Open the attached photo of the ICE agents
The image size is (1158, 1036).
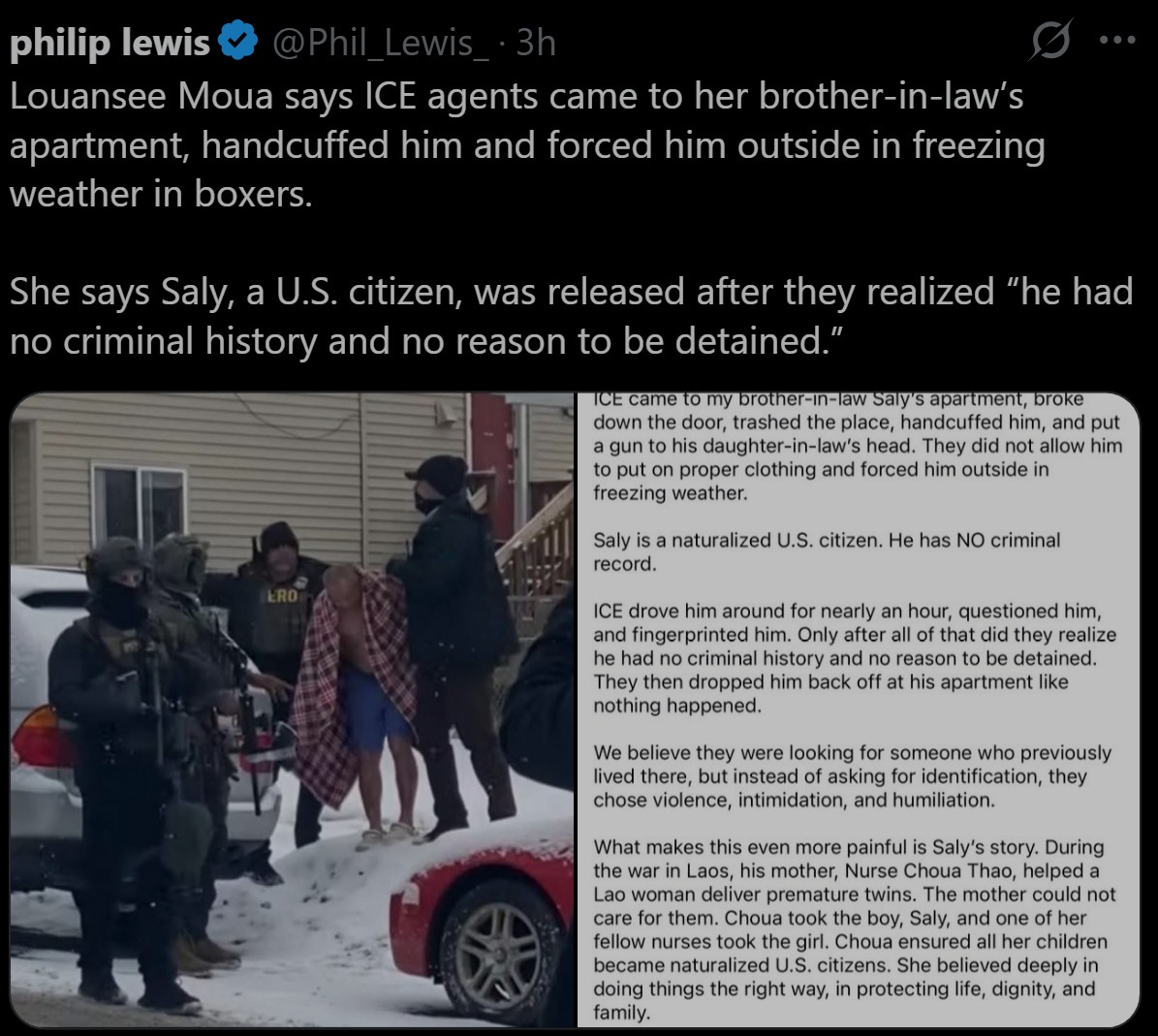click(293, 709)
